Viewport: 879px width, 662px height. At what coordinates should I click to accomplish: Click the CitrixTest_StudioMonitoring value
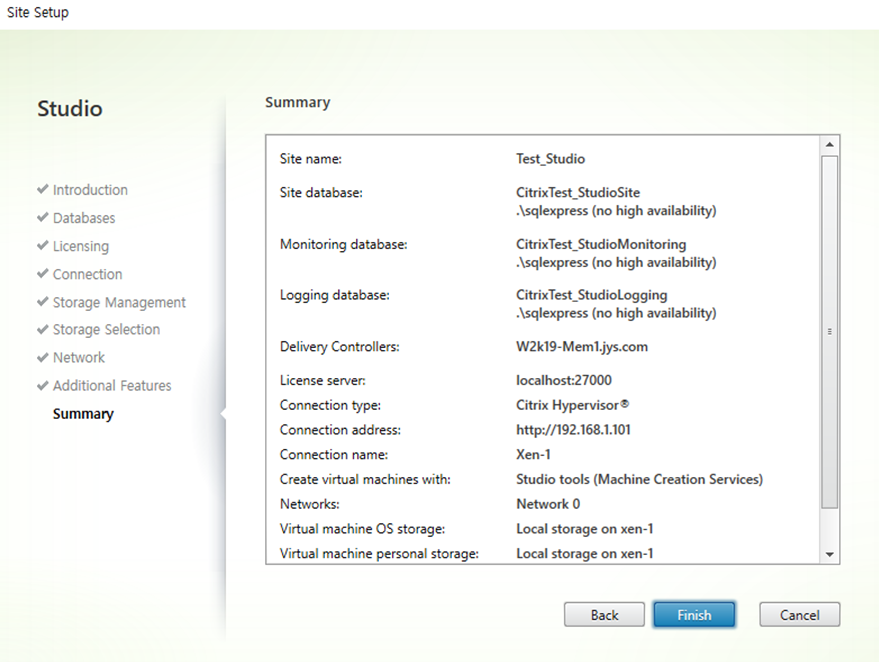coord(601,244)
